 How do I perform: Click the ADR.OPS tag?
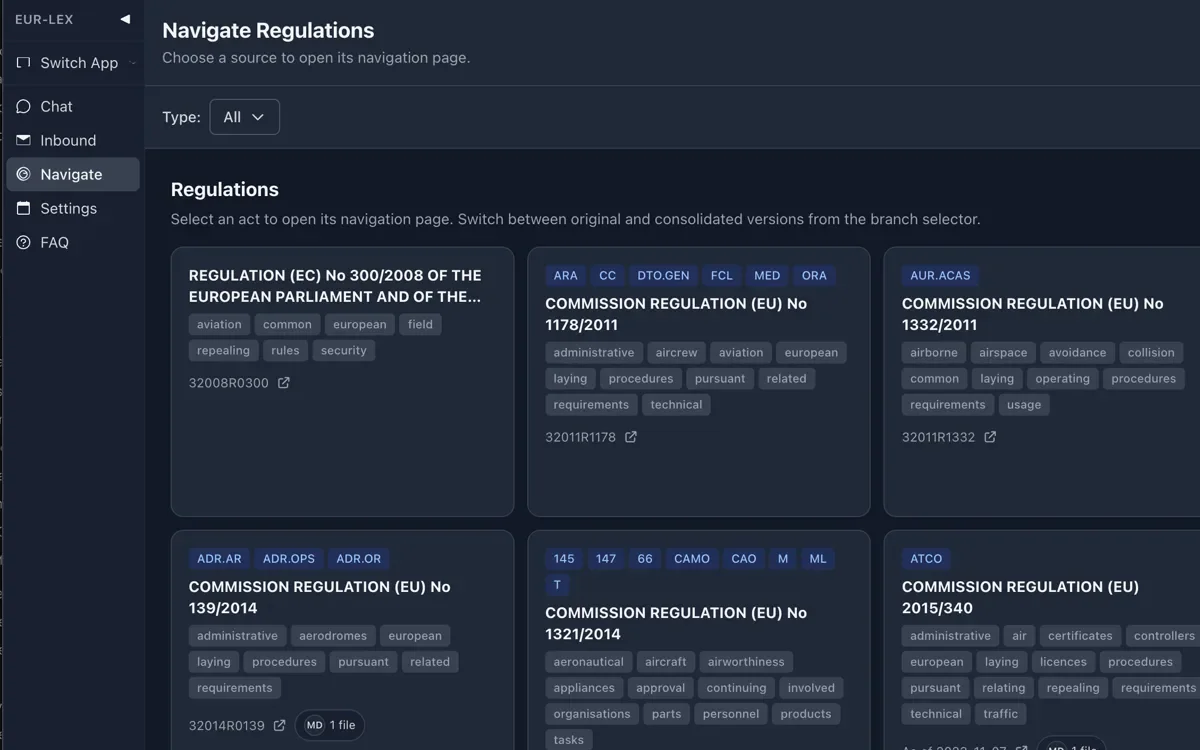289,559
